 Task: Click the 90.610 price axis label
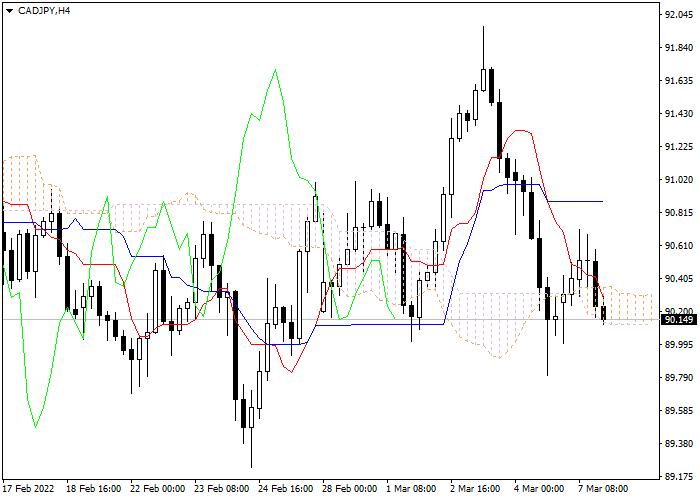pos(679,246)
